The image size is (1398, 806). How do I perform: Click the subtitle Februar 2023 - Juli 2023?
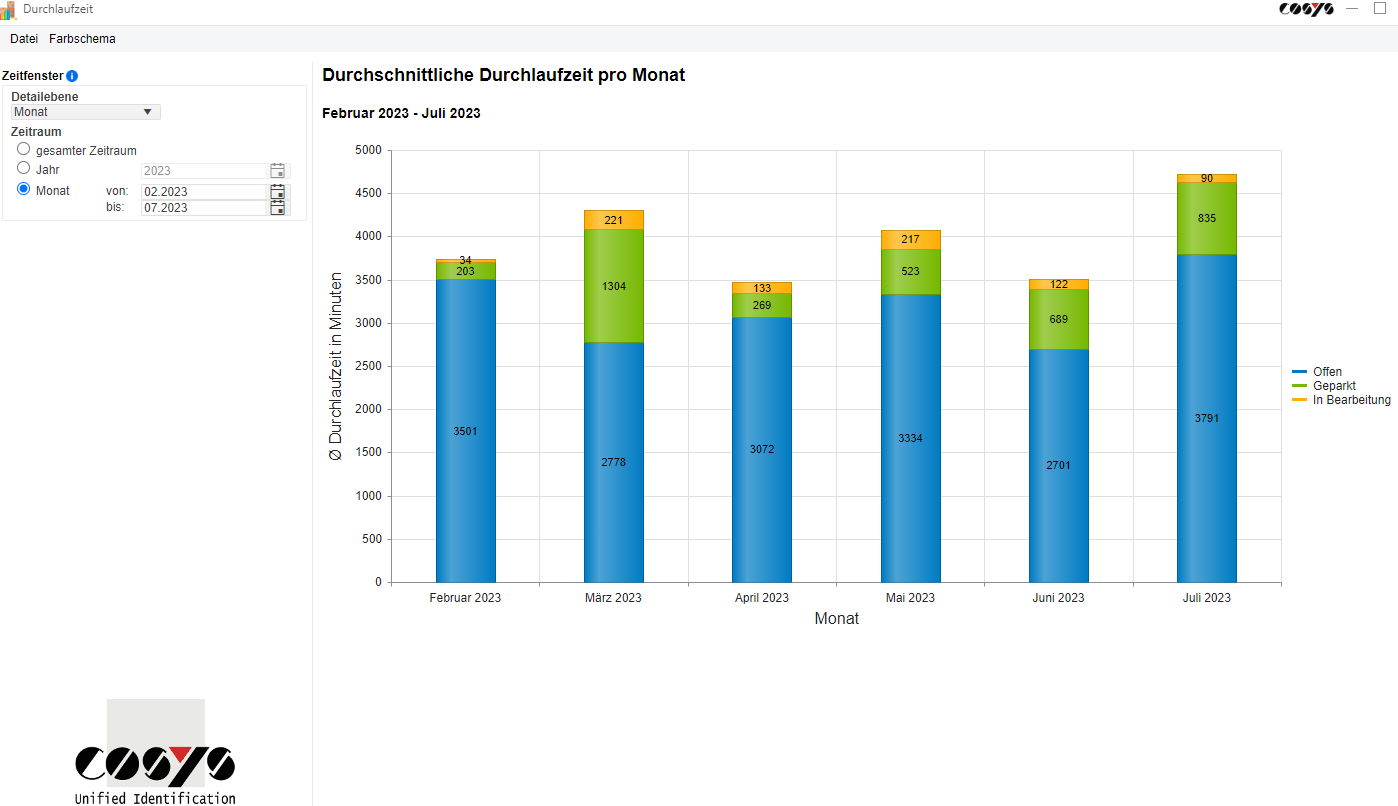401,113
